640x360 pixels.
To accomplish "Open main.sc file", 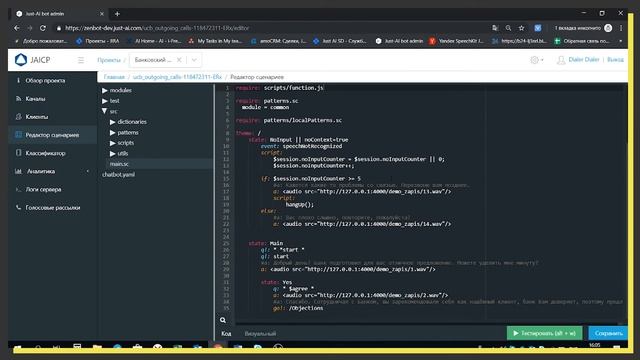I will [x=119, y=164].
